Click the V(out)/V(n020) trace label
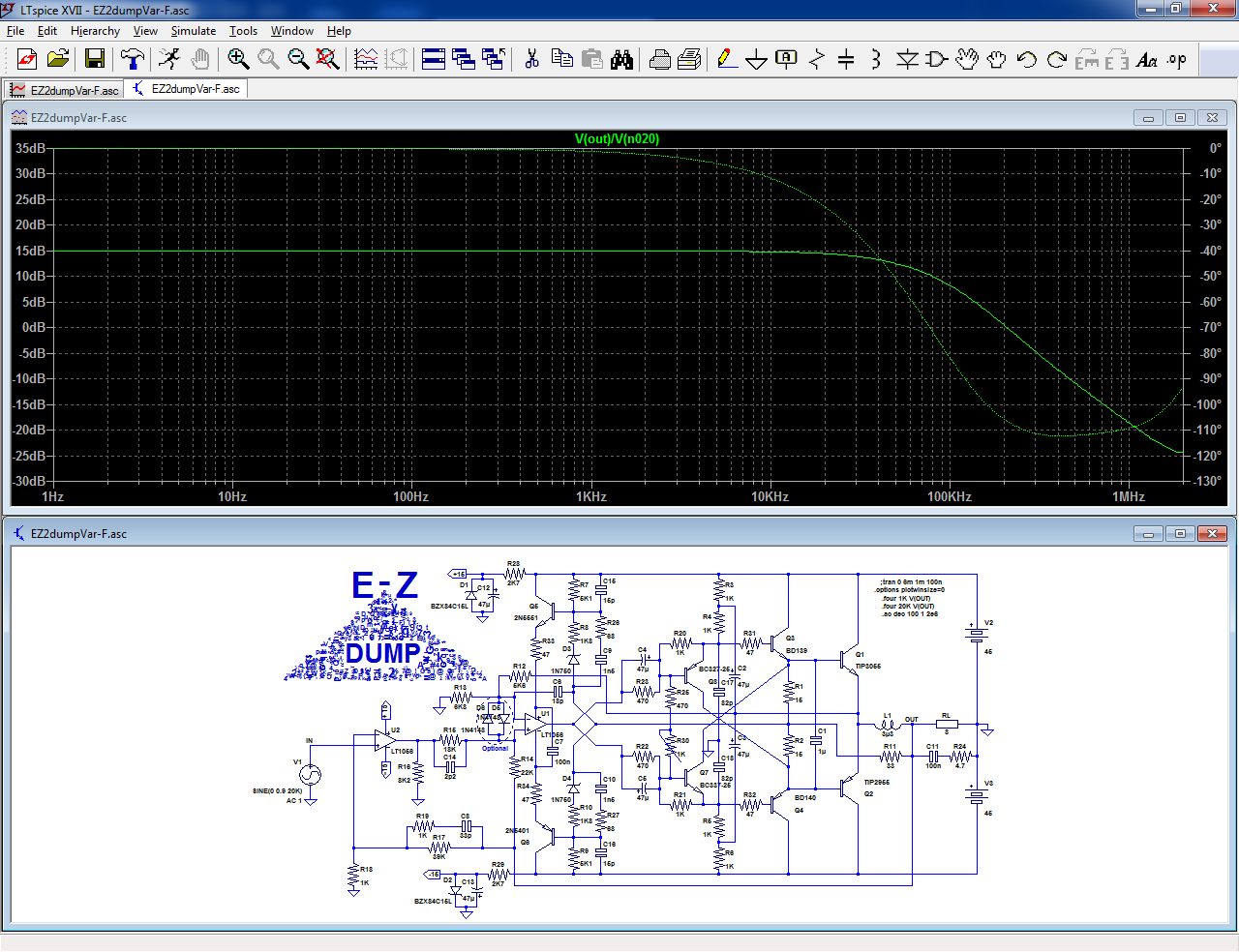Viewport: 1239px width, 952px height. pyautogui.click(x=617, y=138)
